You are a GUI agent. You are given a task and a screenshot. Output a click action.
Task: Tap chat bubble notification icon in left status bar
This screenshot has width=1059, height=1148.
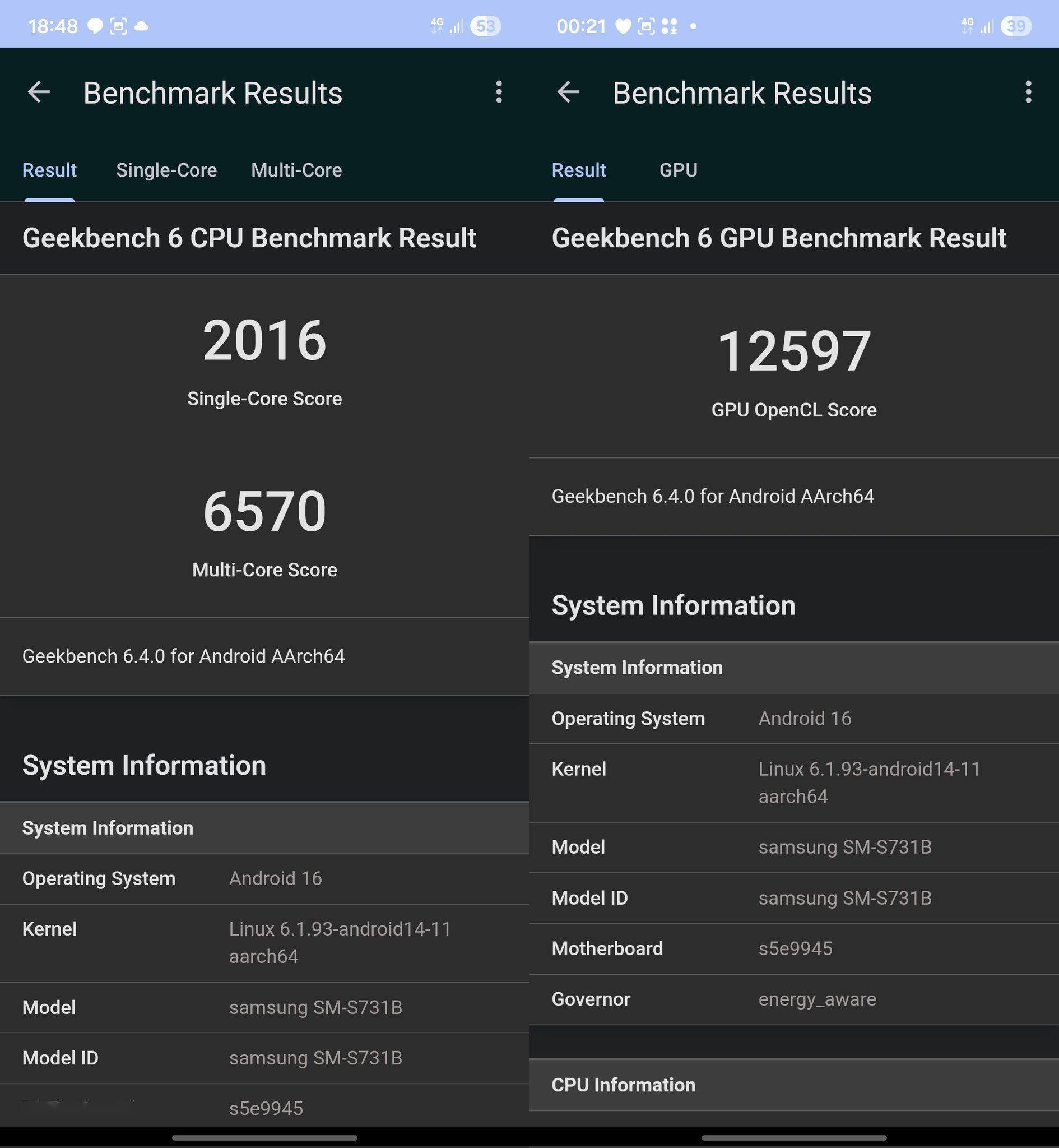pyautogui.click(x=95, y=26)
